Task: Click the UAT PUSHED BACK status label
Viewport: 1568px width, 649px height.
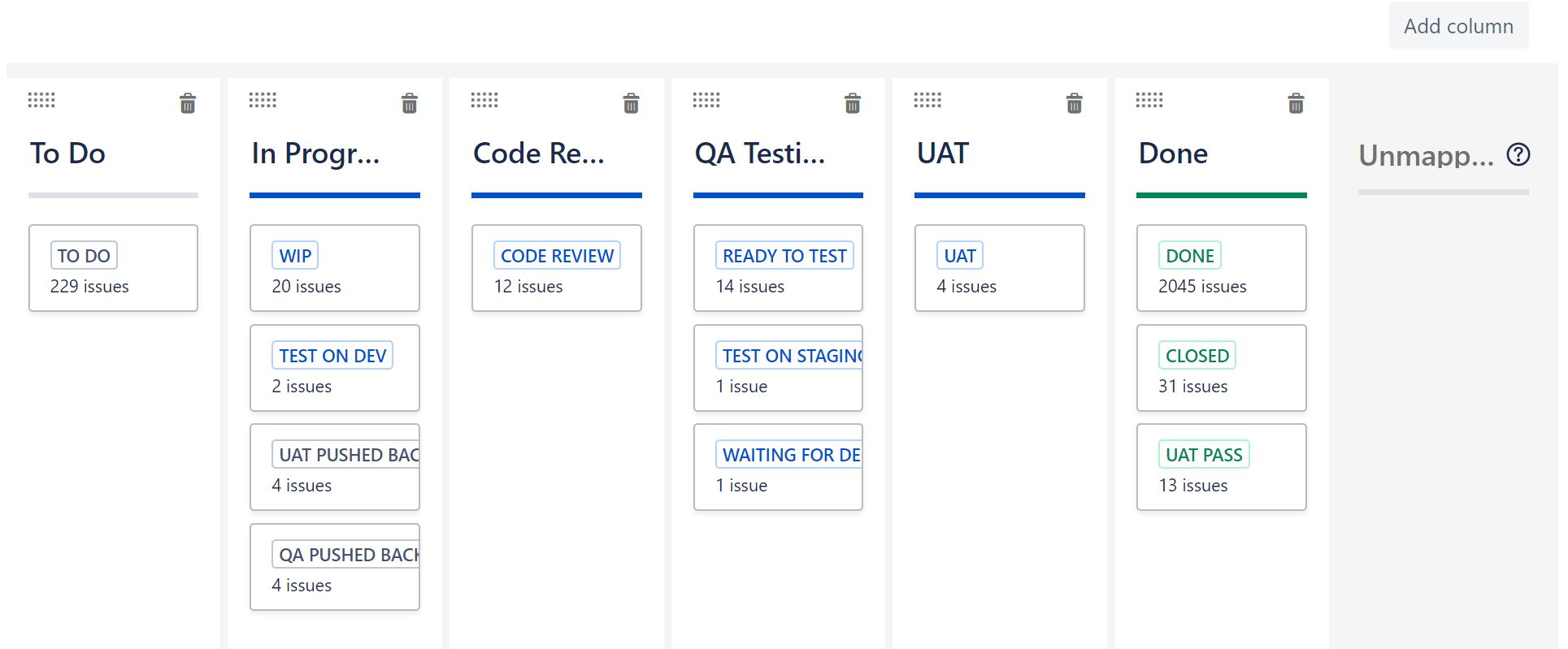Action: (x=346, y=455)
